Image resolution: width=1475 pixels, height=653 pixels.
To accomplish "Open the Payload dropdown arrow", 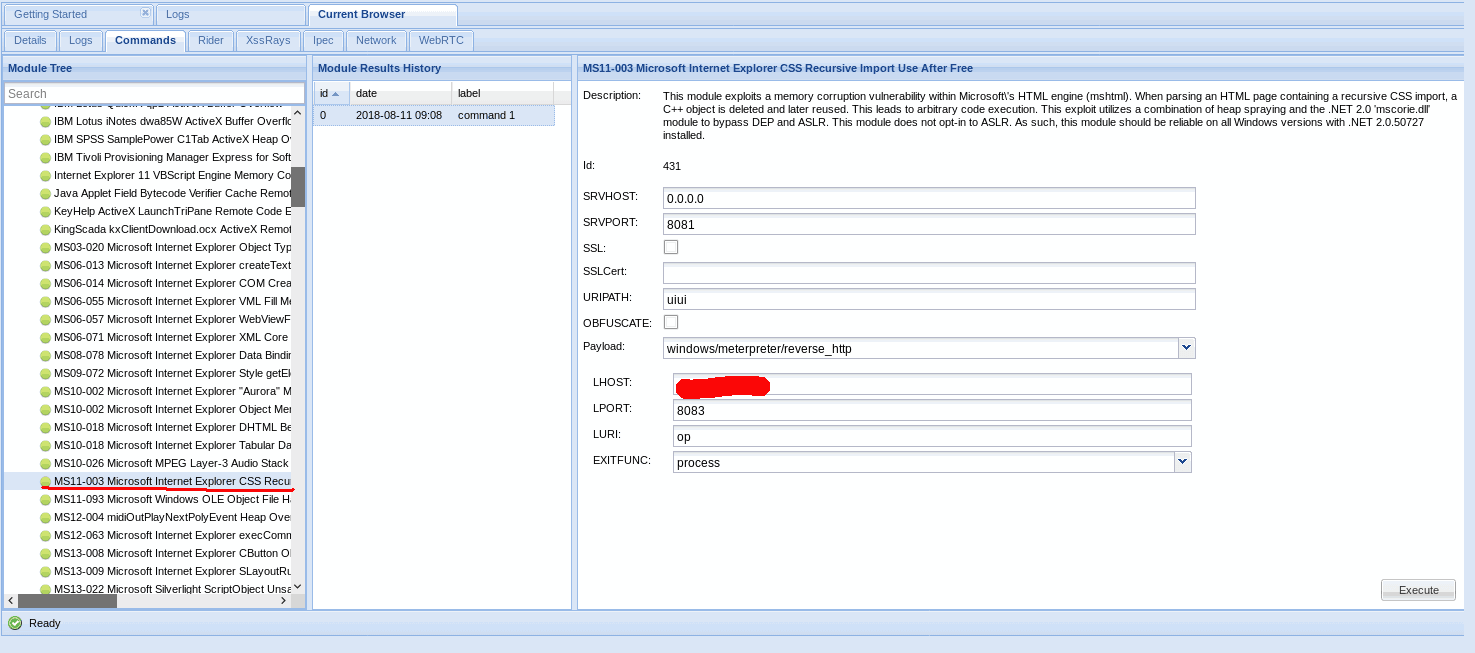I will point(1187,348).
